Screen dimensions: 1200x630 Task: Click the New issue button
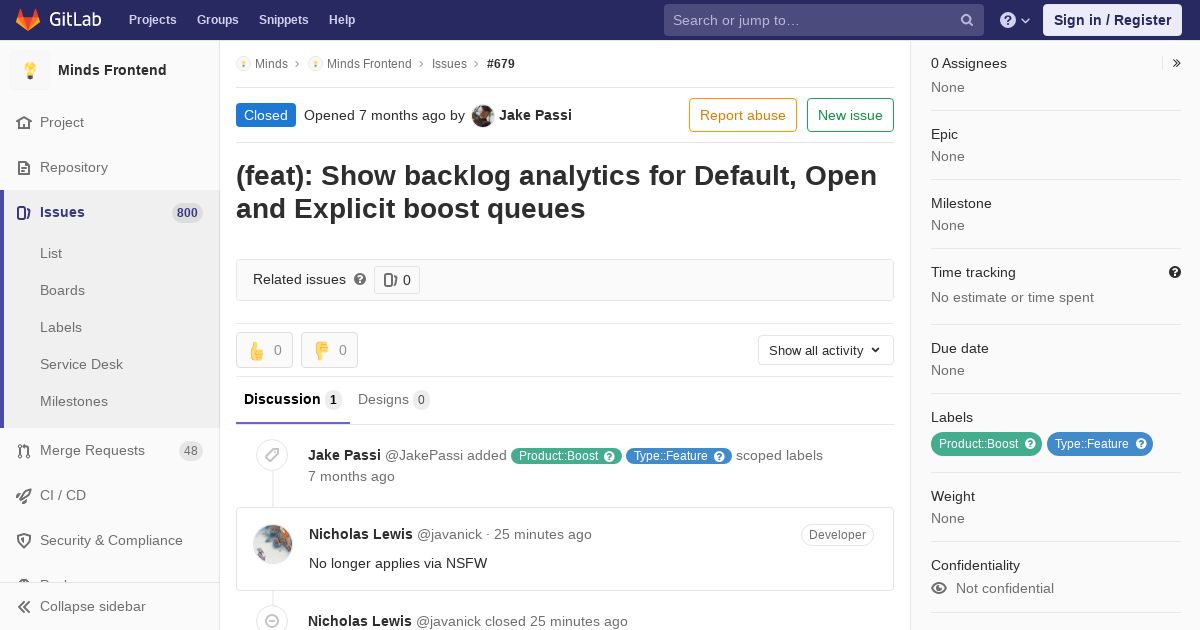(850, 115)
